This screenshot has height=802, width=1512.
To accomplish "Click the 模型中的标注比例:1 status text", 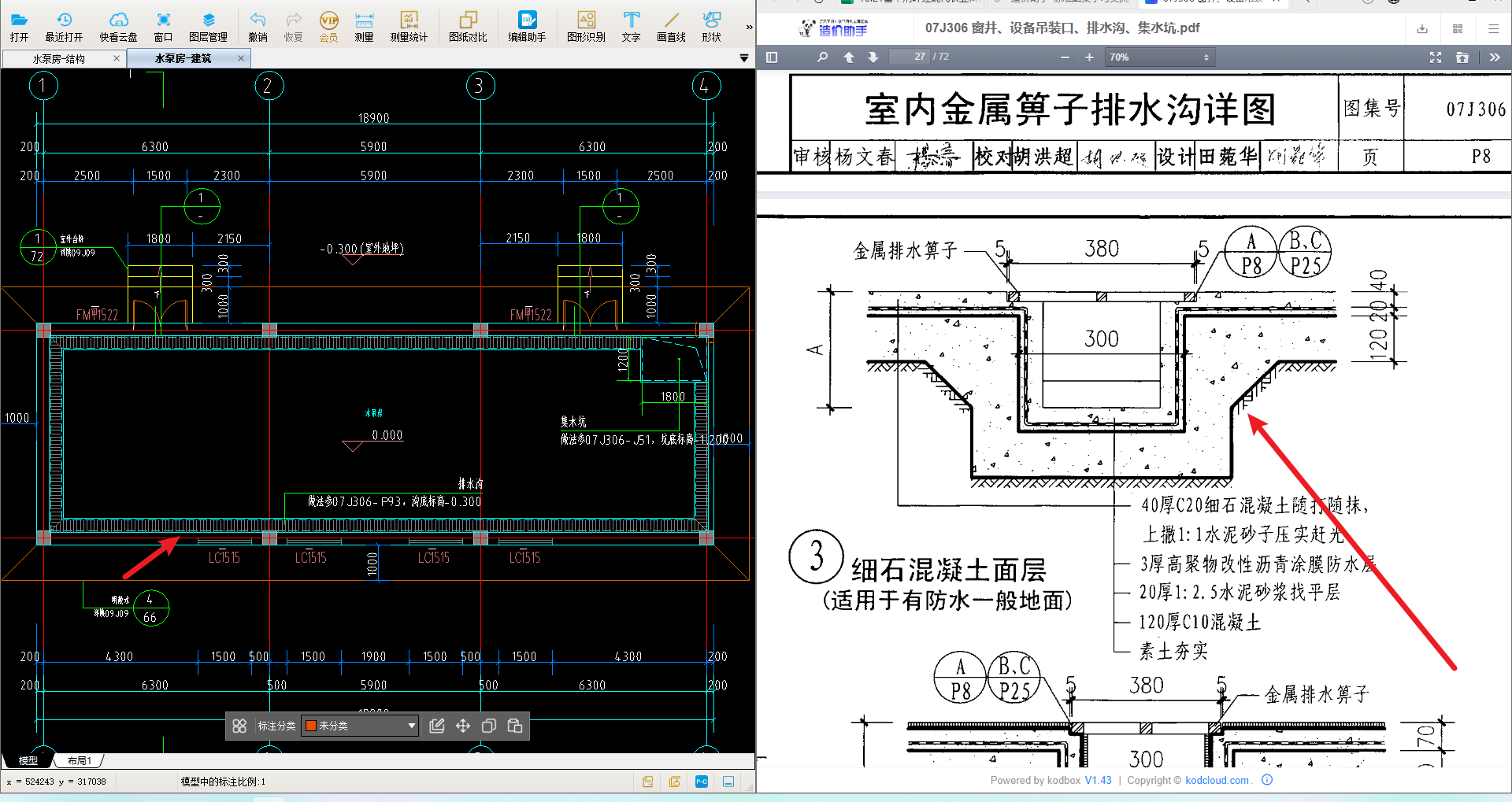I will pos(224,782).
